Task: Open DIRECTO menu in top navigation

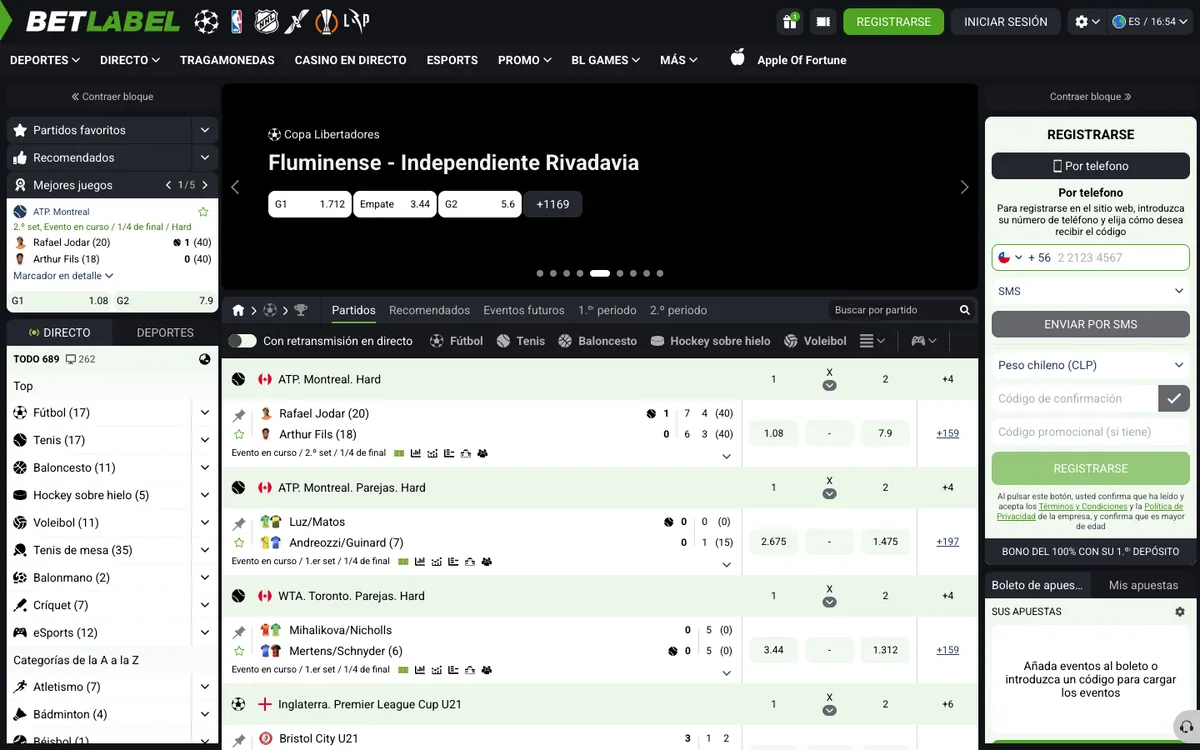Action: (x=130, y=60)
